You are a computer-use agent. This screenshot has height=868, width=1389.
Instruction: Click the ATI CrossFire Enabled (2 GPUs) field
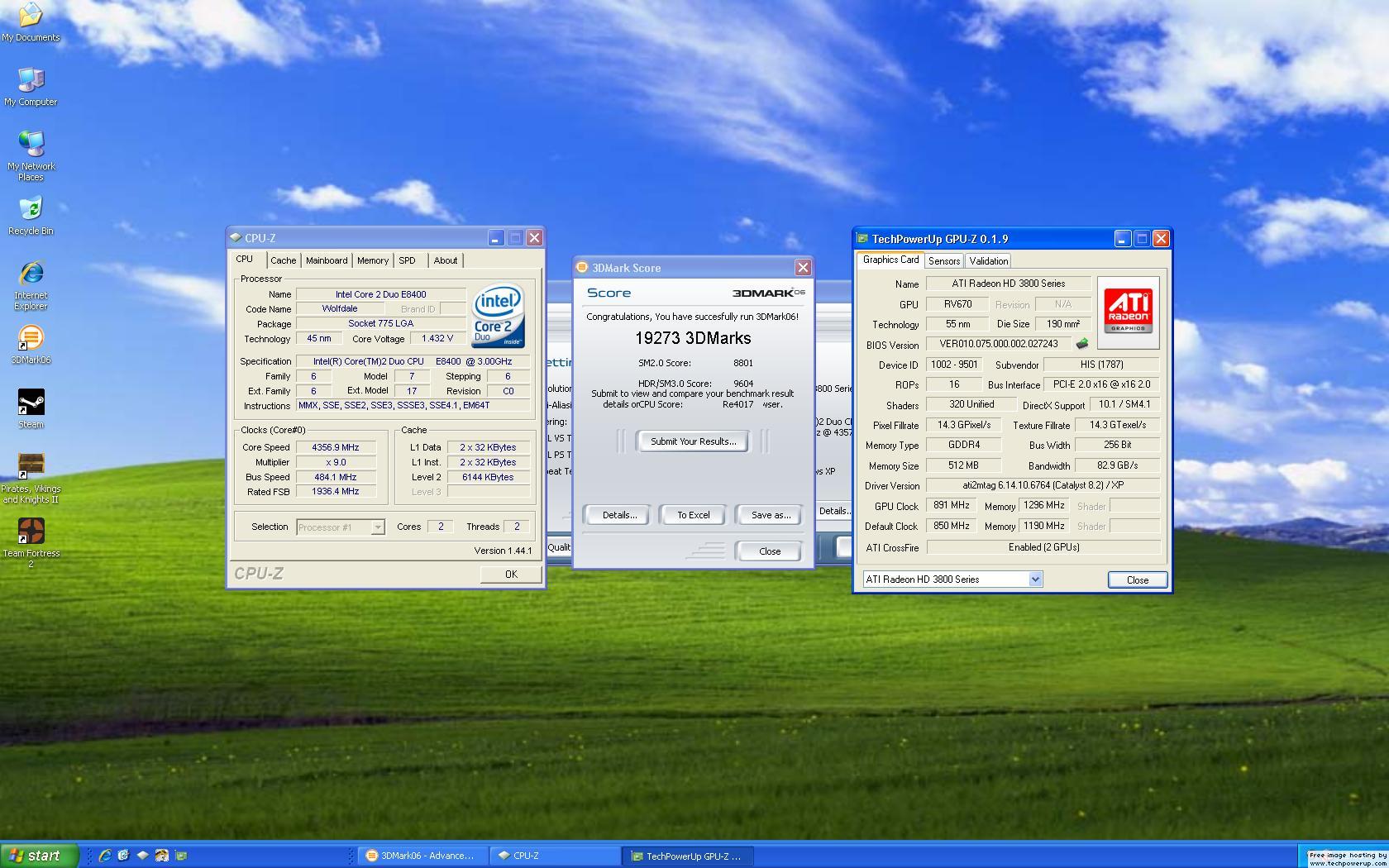pyautogui.click(x=1043, y=547)
